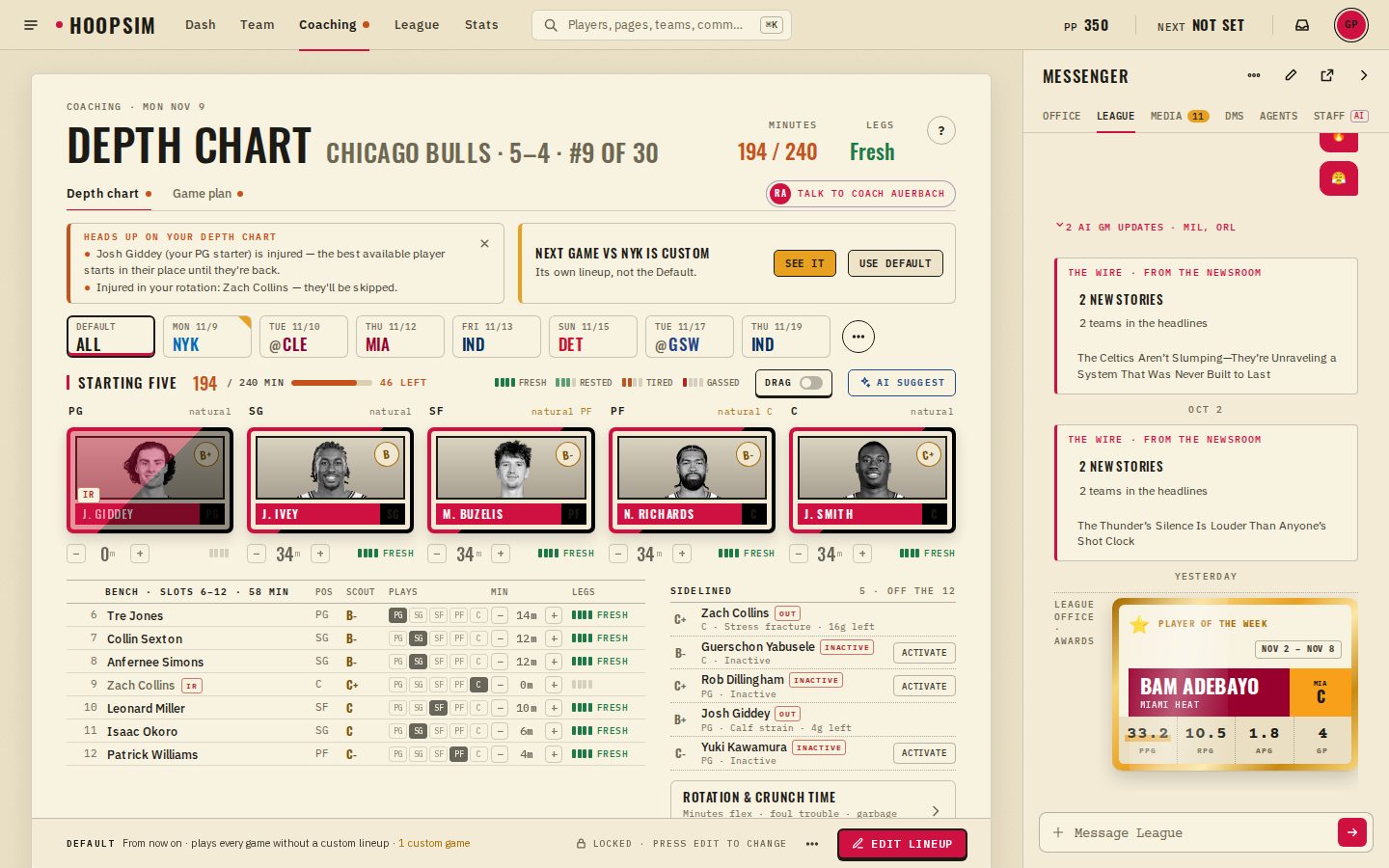
Task: Click AI Suggest button
Action: pos(902,383)
